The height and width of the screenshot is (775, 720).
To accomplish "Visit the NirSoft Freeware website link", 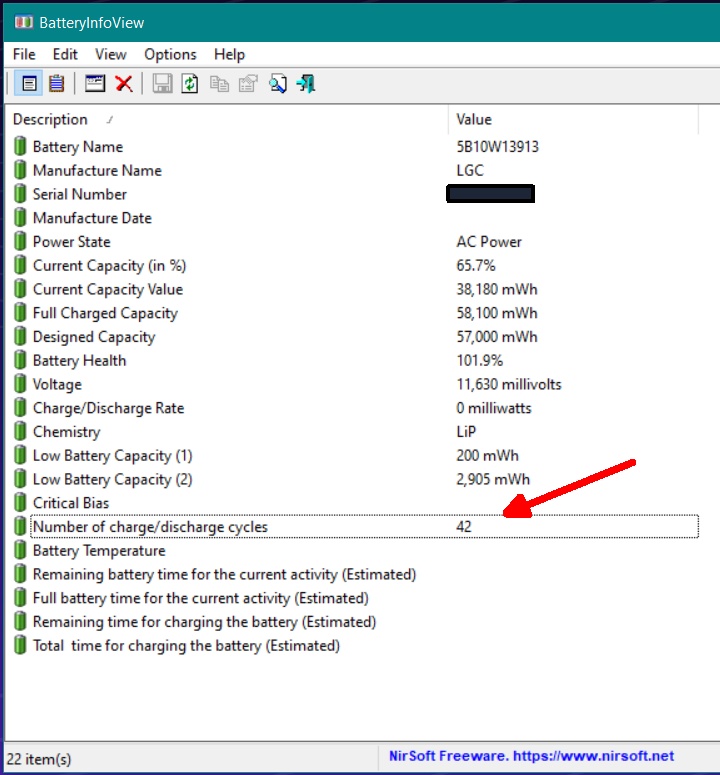I will (531, 756).
